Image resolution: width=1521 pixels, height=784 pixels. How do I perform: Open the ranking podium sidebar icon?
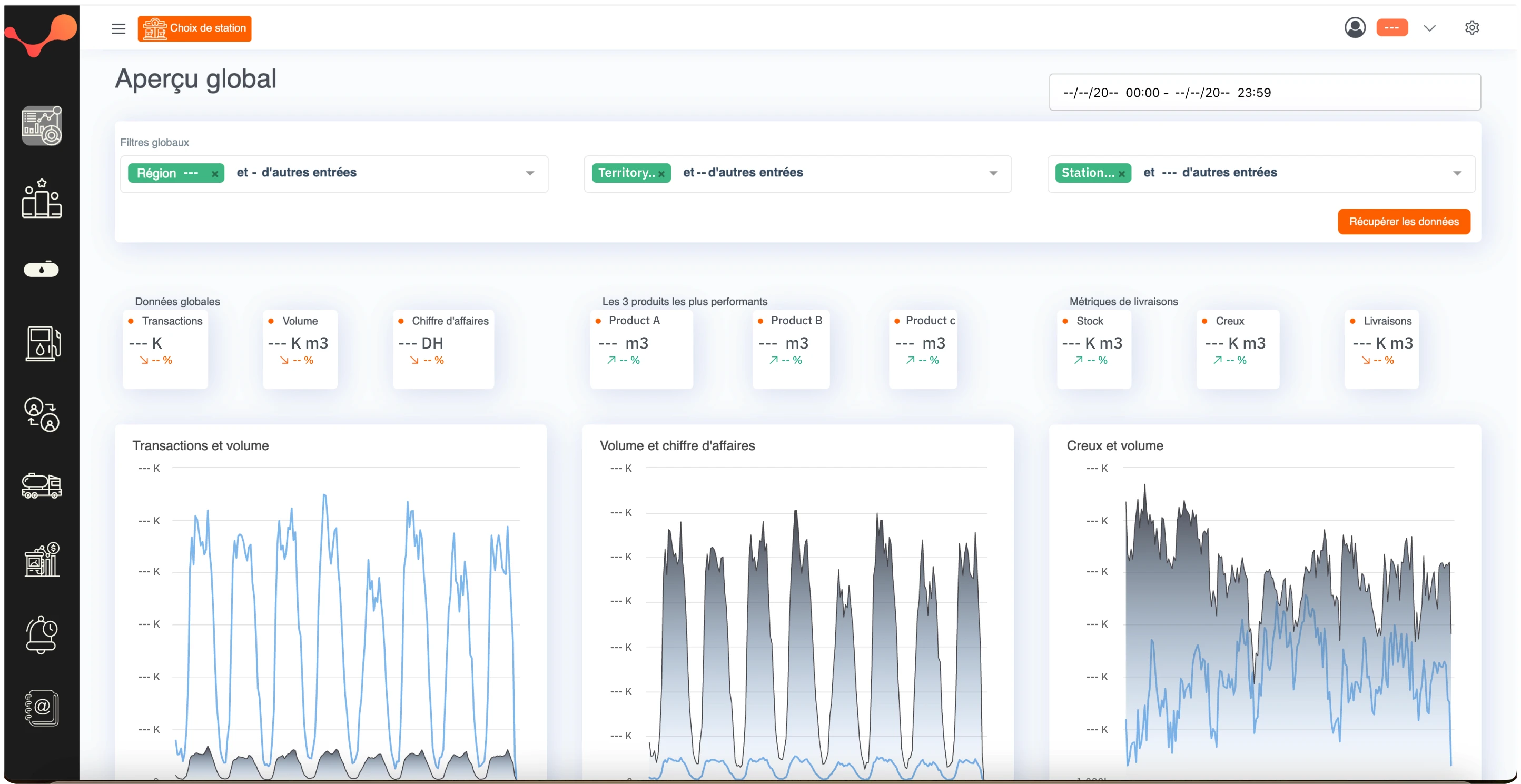coord(41,199)
